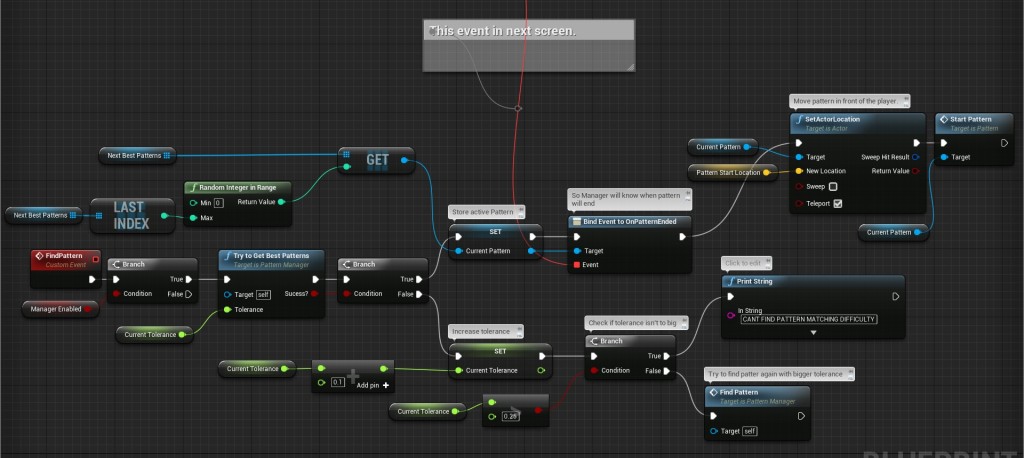Click the 'So Manager will know' comment bubble
The height and width of the screenshot is (458, 1024).
point(630,199)
